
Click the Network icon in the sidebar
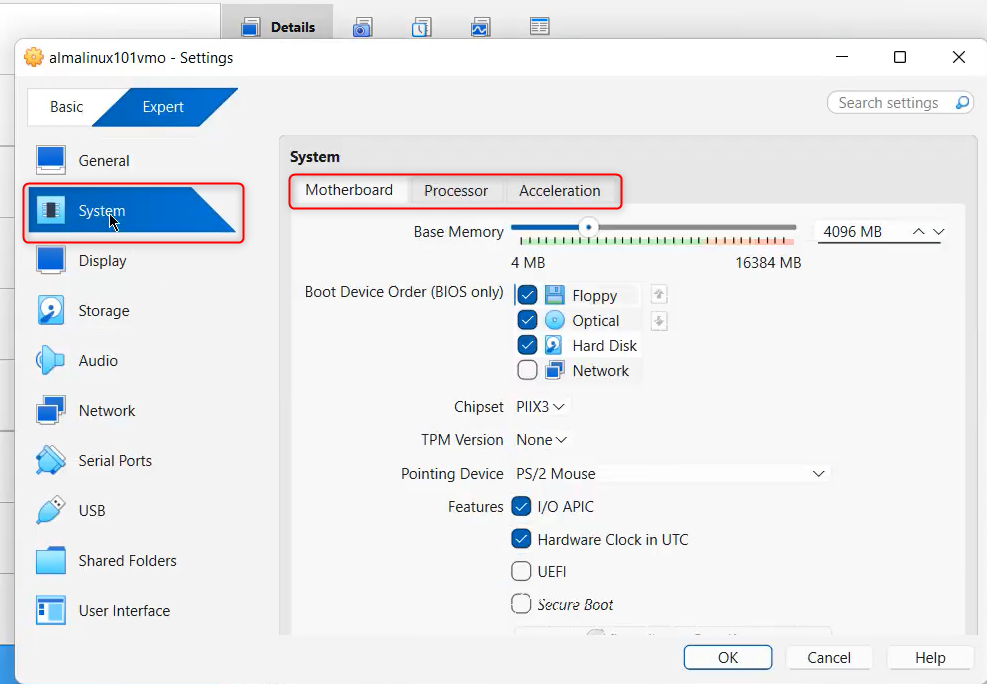click(51, 410)
